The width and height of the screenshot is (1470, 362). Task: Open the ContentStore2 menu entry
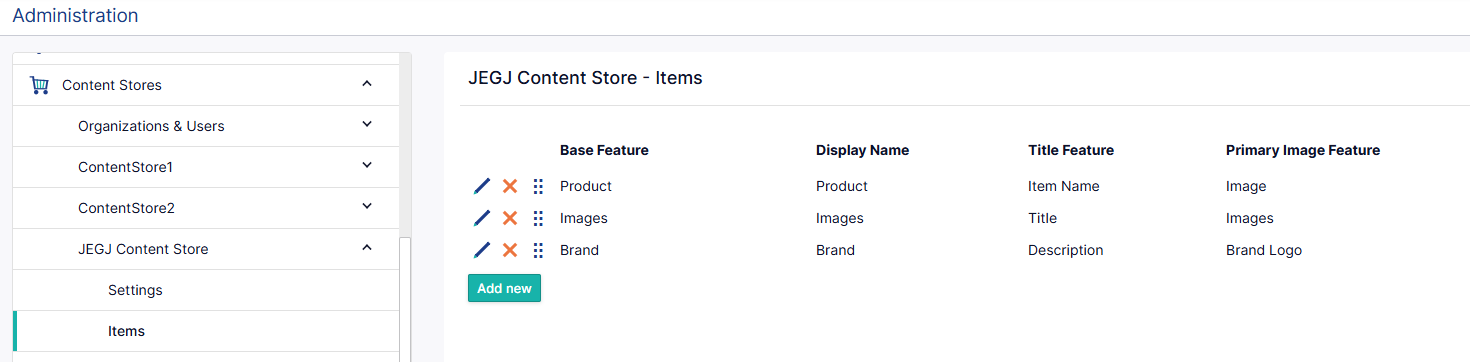(126, 208)
